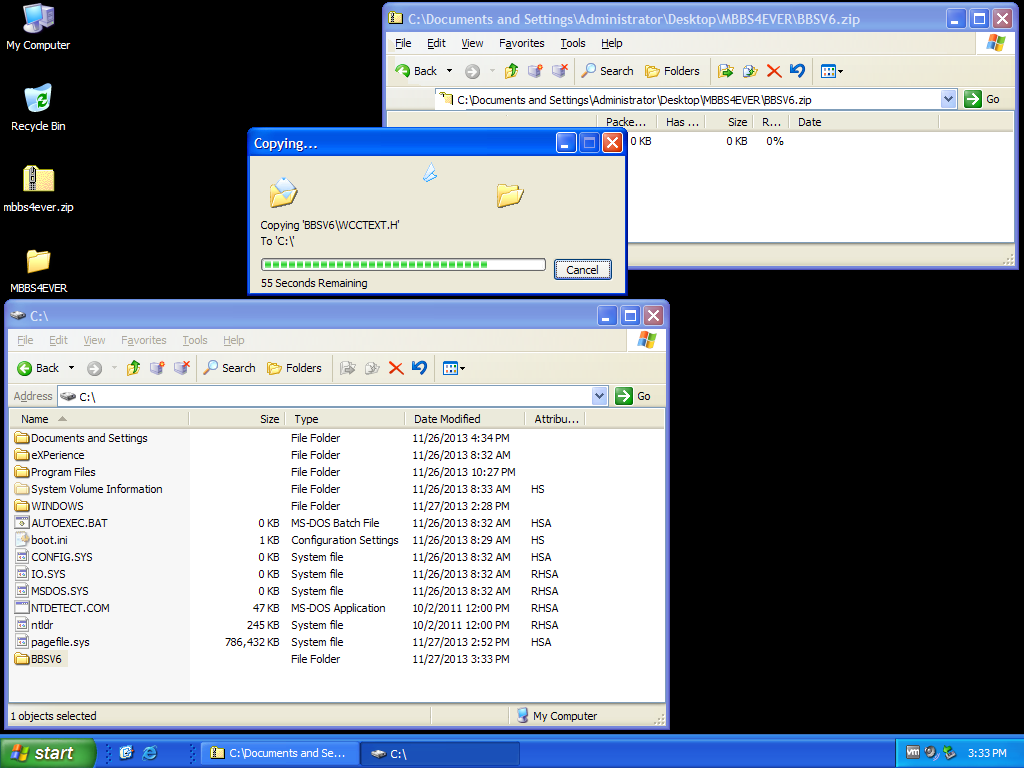Open Favorites menu in BBSV6.zip window
This screenshot has height=768, width=1024.
point(522,43)
